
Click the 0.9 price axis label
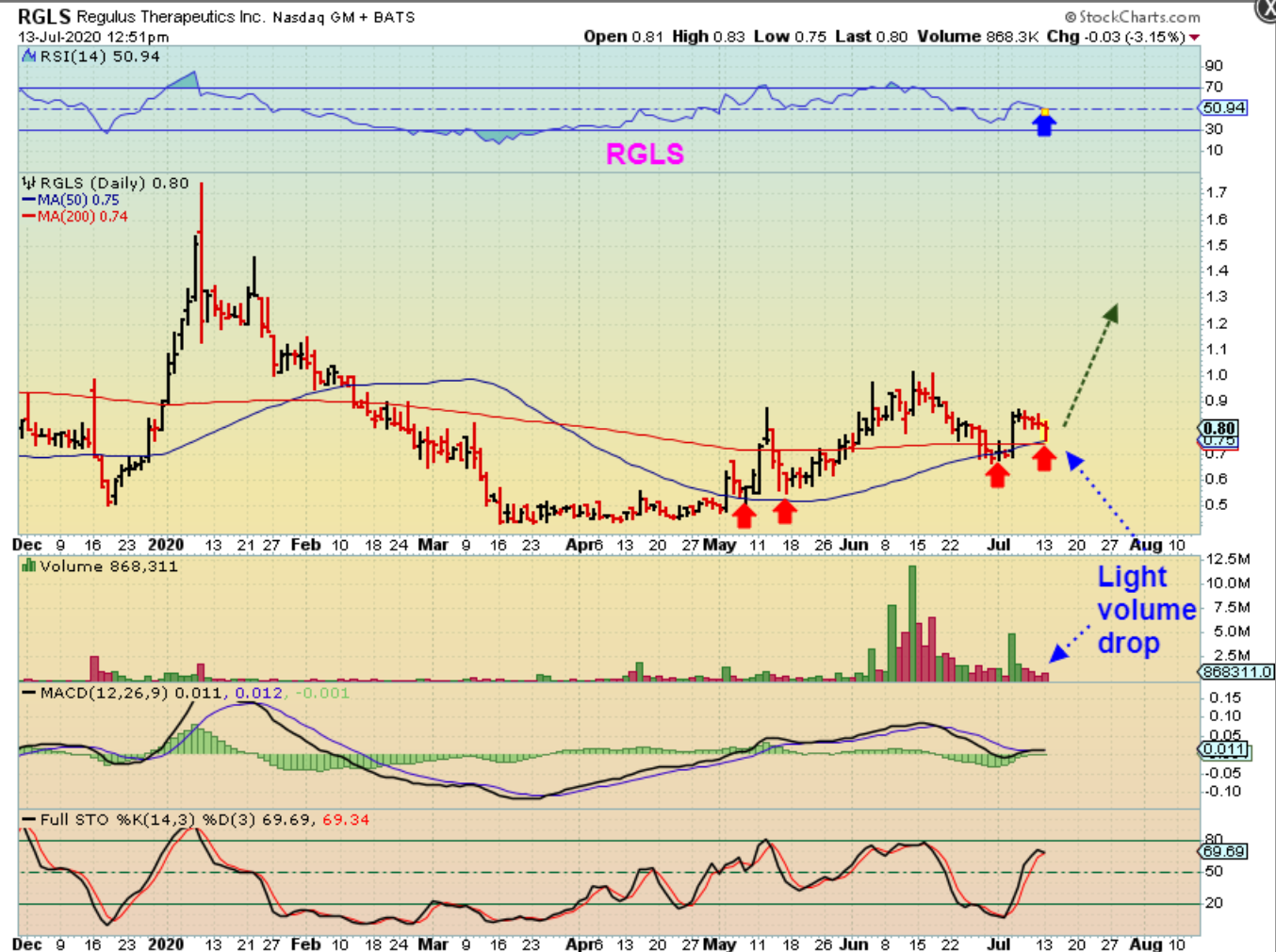1217,402
